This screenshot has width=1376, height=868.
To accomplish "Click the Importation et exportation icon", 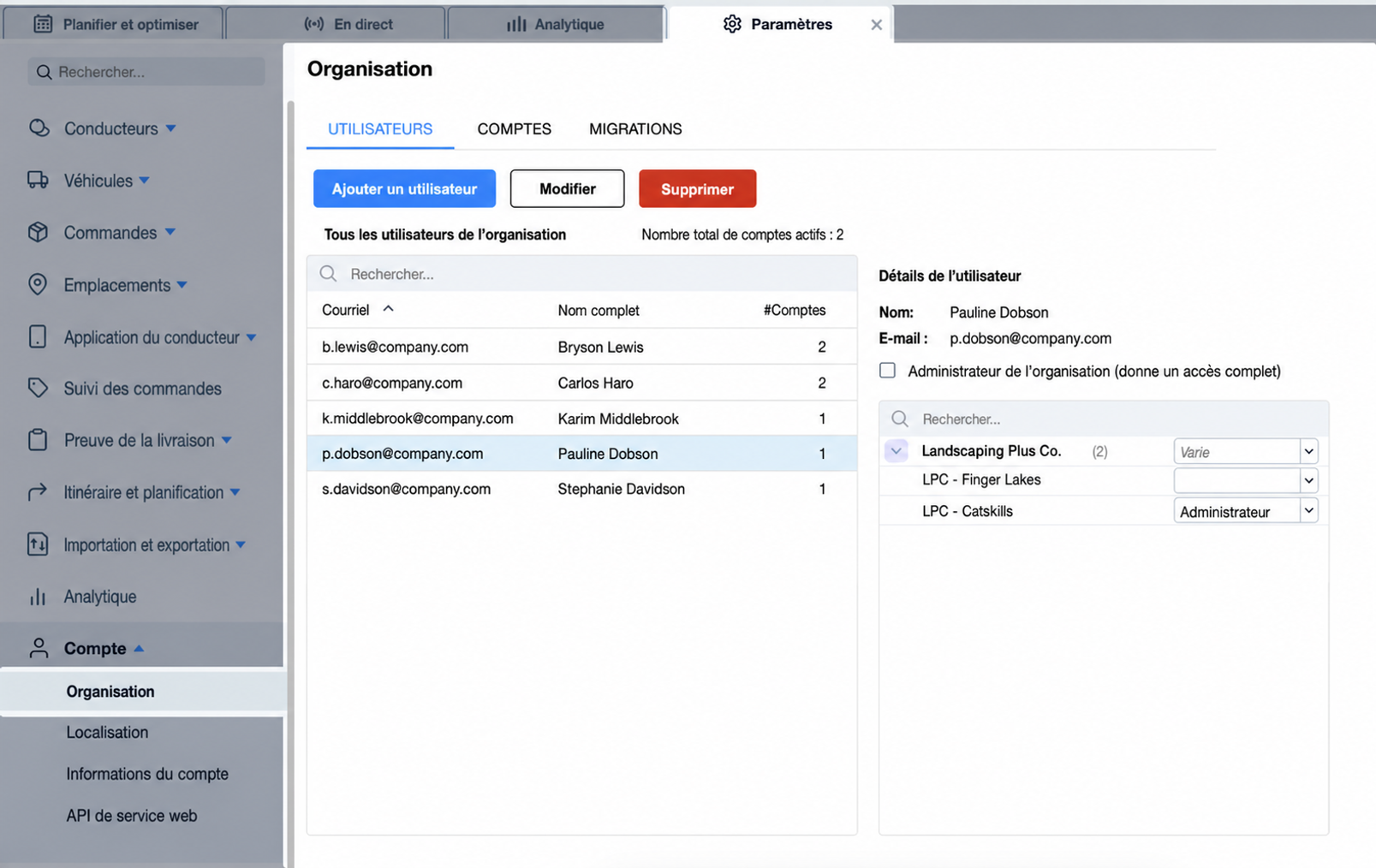I will click(38, 544).
